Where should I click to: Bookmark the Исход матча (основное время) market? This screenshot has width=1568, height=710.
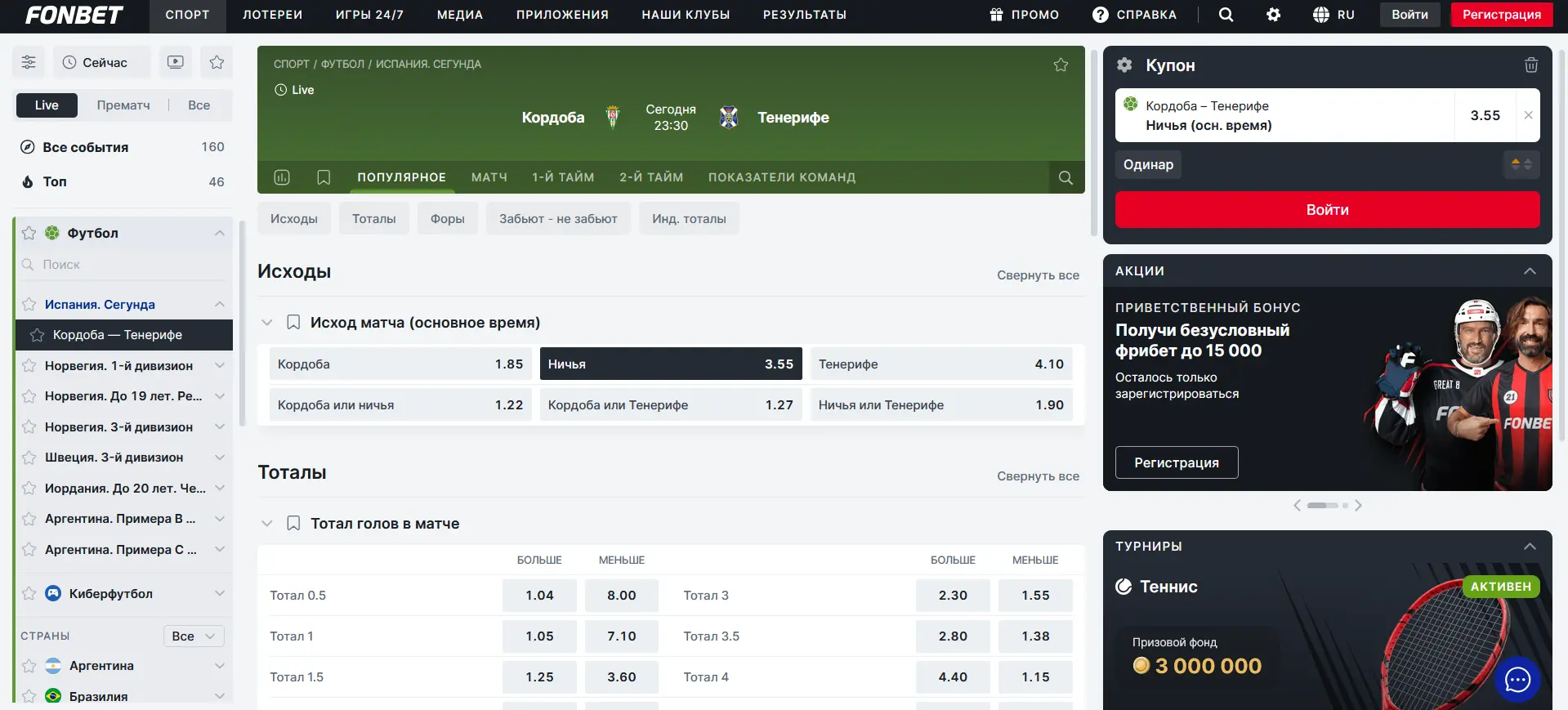[x=293, y=323]
